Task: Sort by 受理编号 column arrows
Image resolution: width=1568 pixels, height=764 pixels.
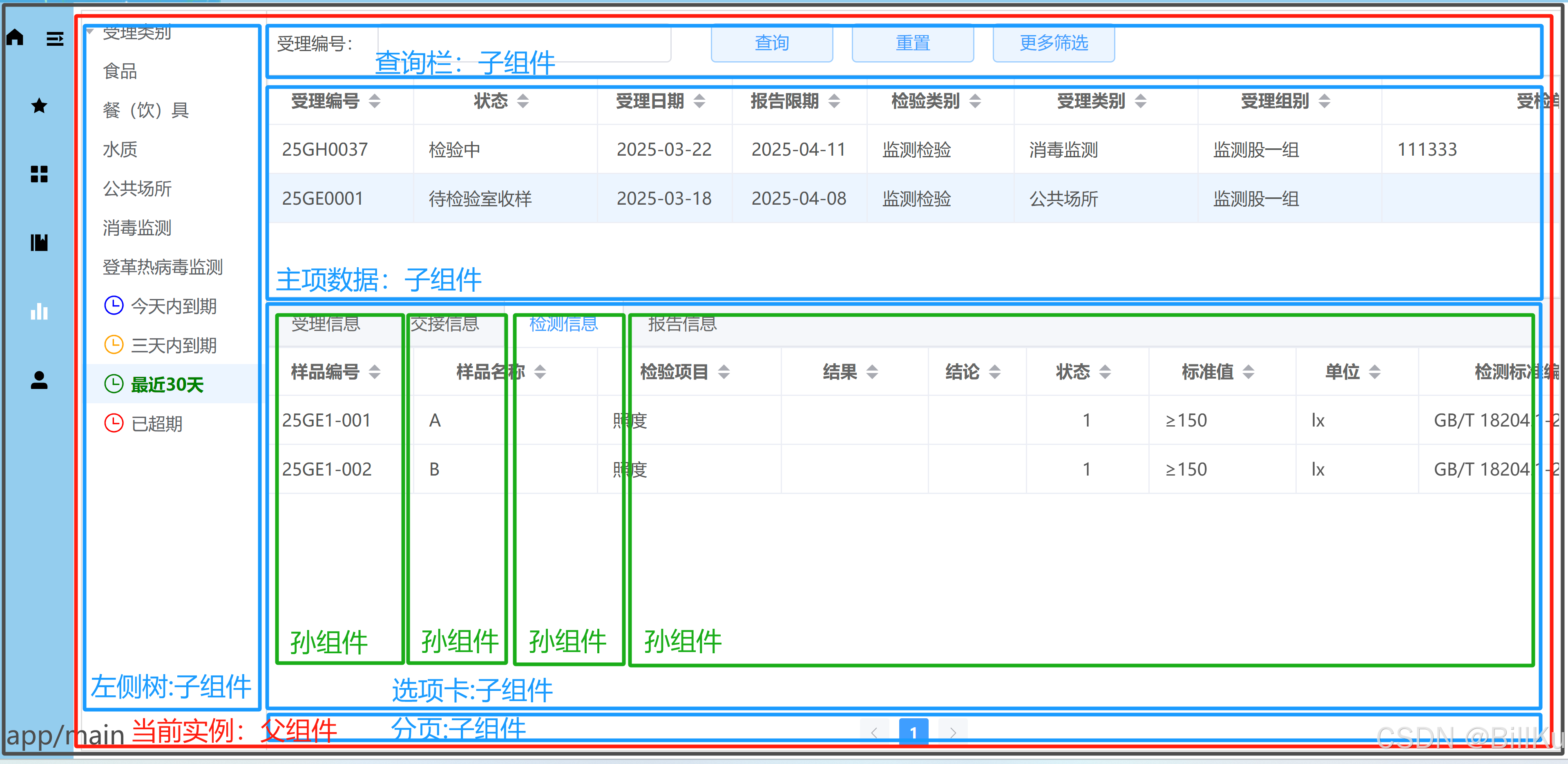Action: (x=375, y=101)
